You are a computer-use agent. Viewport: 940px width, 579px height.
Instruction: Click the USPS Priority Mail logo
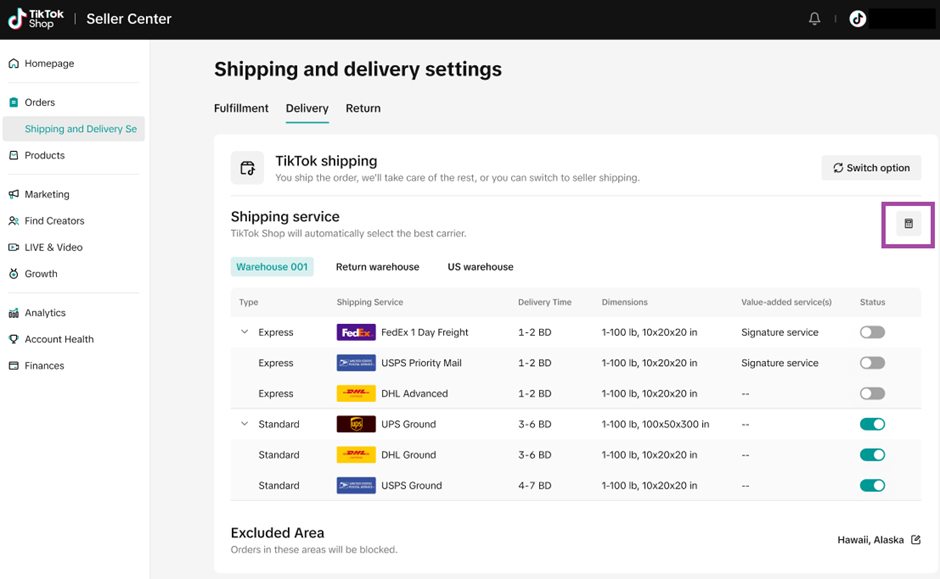356,363
